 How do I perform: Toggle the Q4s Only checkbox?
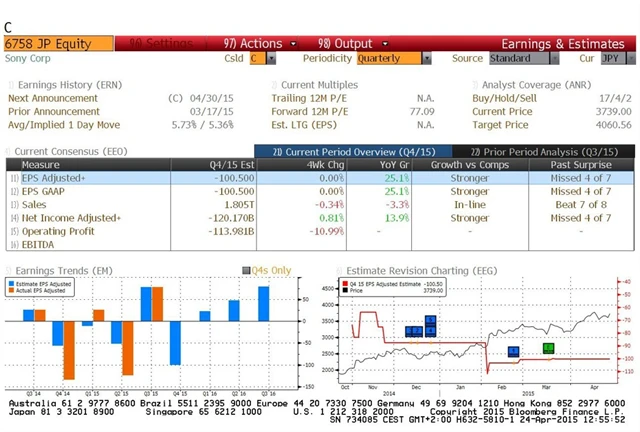click(x=245, y=270)
